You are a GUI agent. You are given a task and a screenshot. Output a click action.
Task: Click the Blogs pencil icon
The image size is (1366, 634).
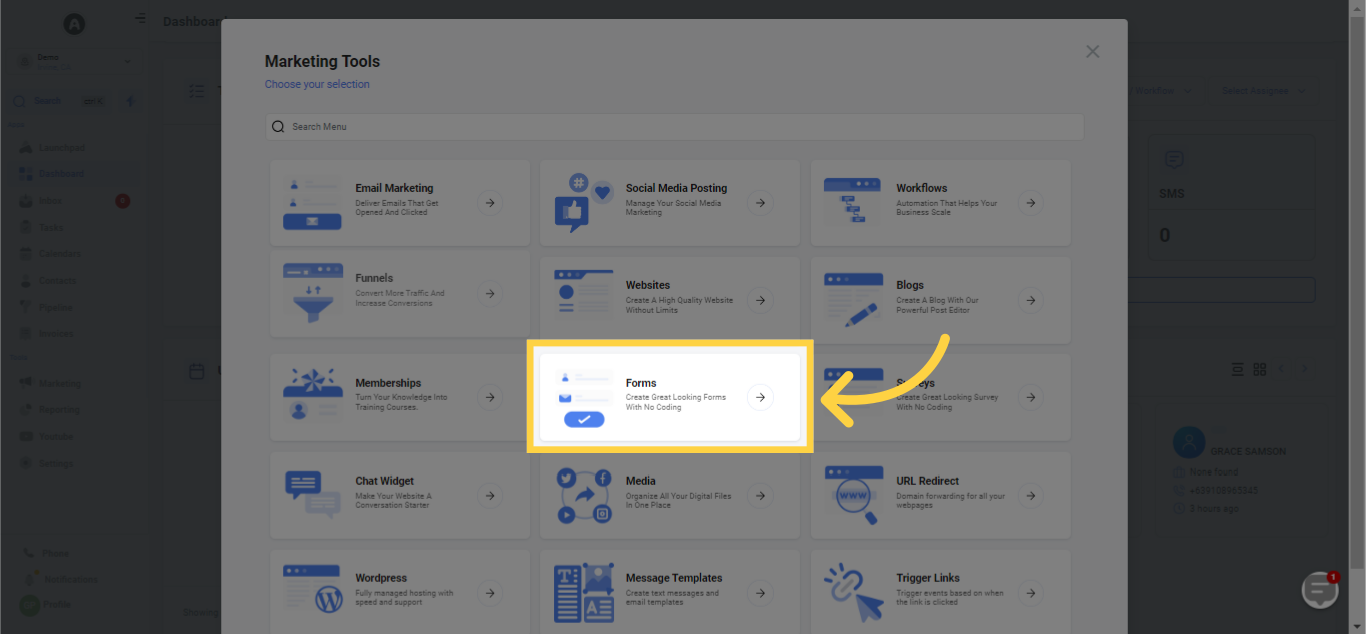pyautogui.click(x=853, y=300)
